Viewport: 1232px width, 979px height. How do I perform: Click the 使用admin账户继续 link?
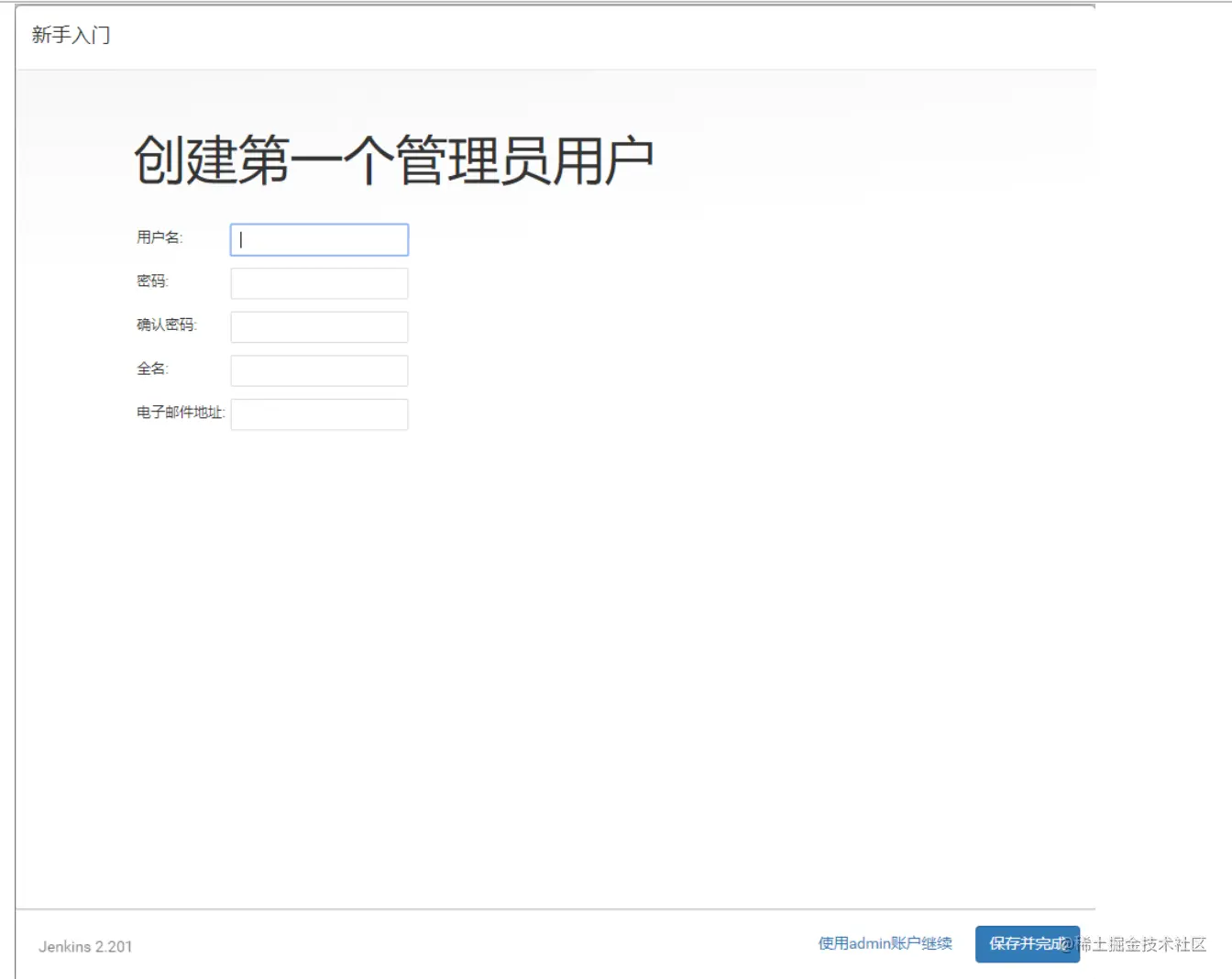885,943
